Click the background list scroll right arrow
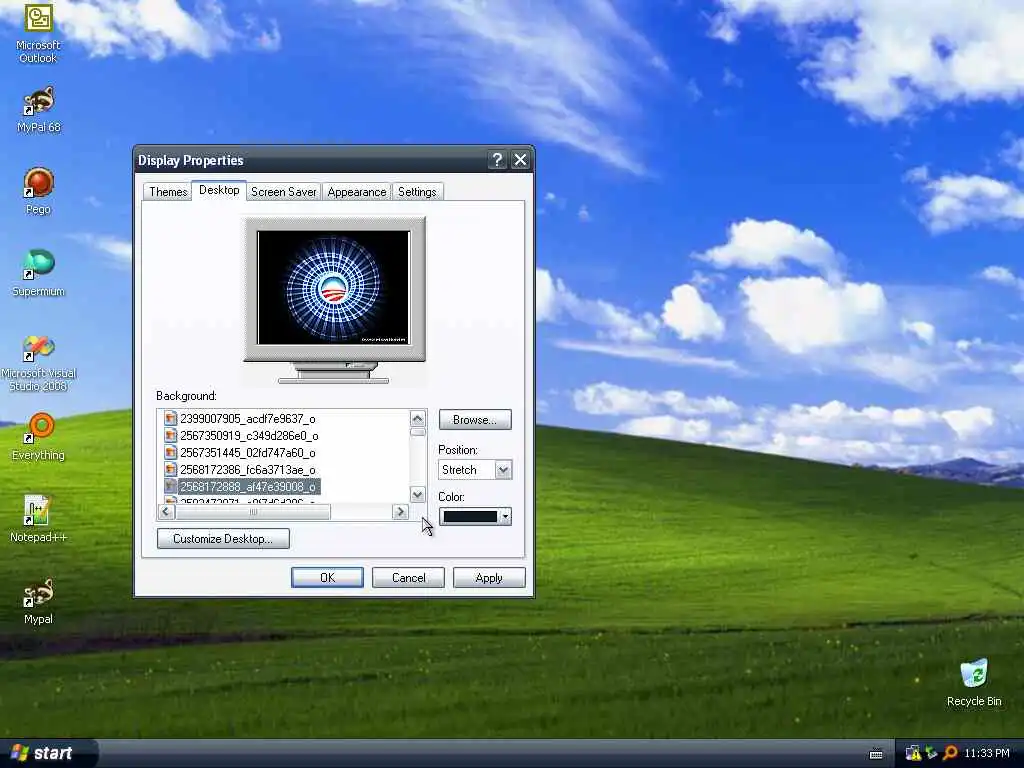Screen dimensions: 1024x768 400,512
